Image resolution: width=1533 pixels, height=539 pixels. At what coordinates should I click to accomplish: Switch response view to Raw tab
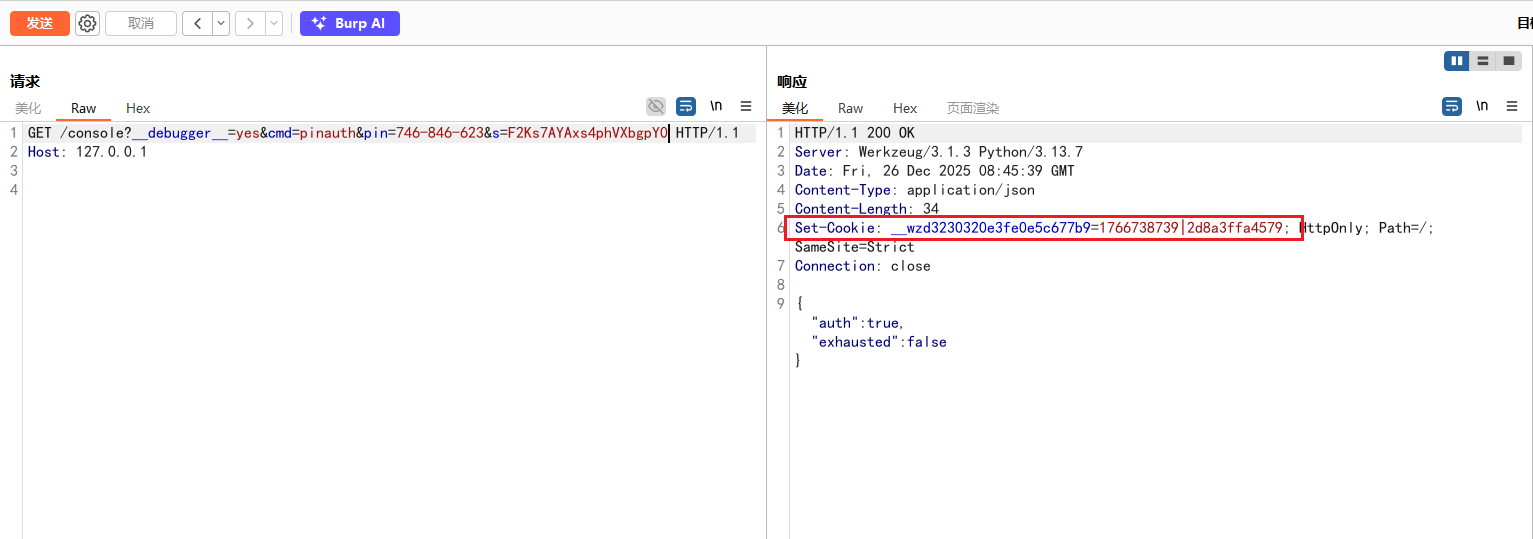[850, 108]
